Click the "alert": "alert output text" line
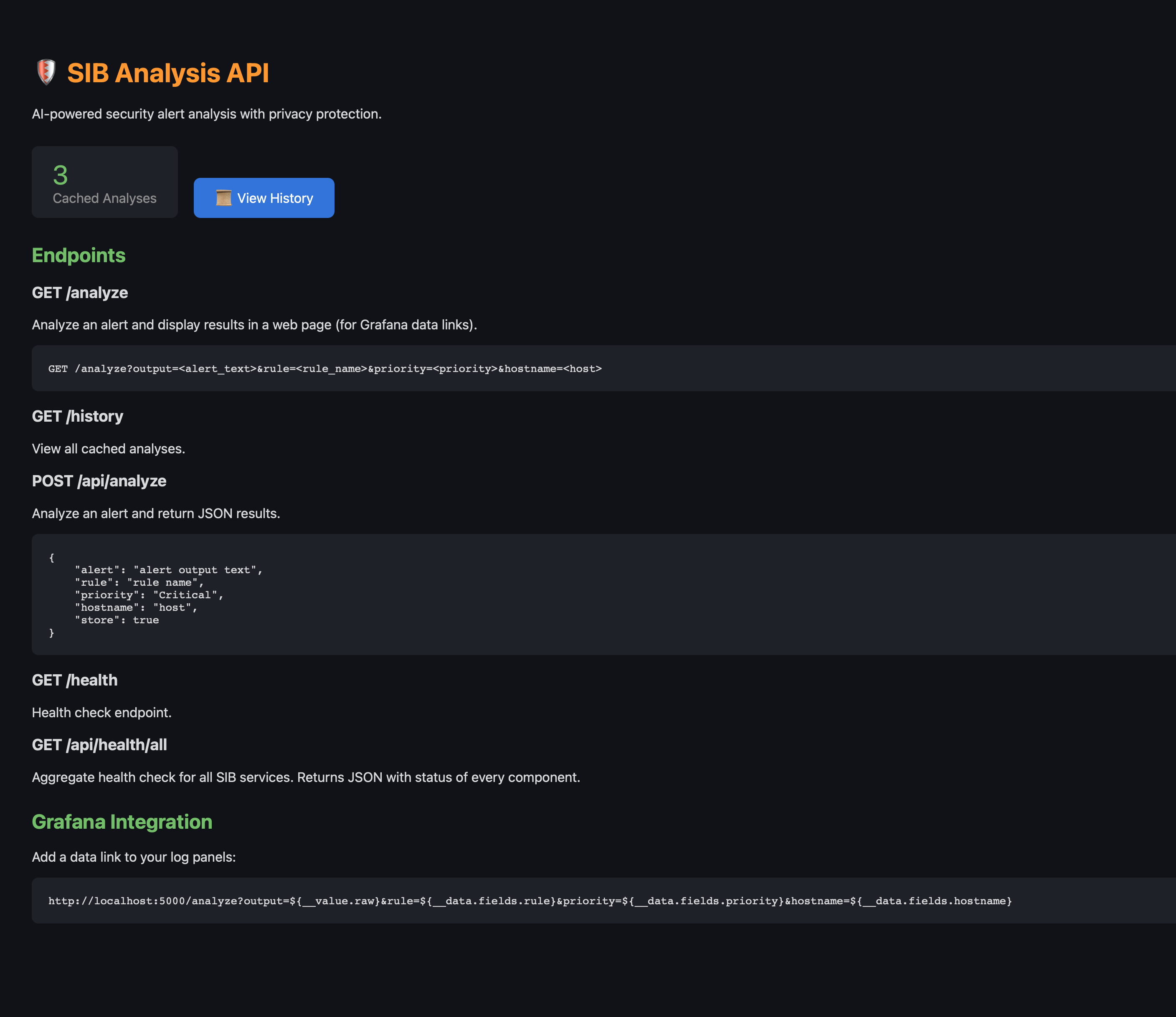Image resolution: width=1176 pixels, height=1017 pixels. pyautogui.click(x=169, y=570)
